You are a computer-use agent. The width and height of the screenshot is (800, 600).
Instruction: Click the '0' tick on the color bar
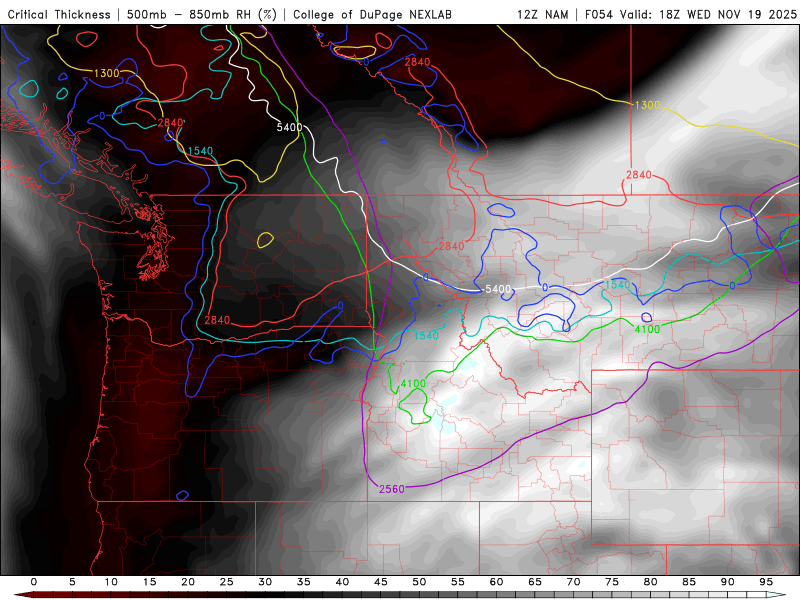coord(34,582)
